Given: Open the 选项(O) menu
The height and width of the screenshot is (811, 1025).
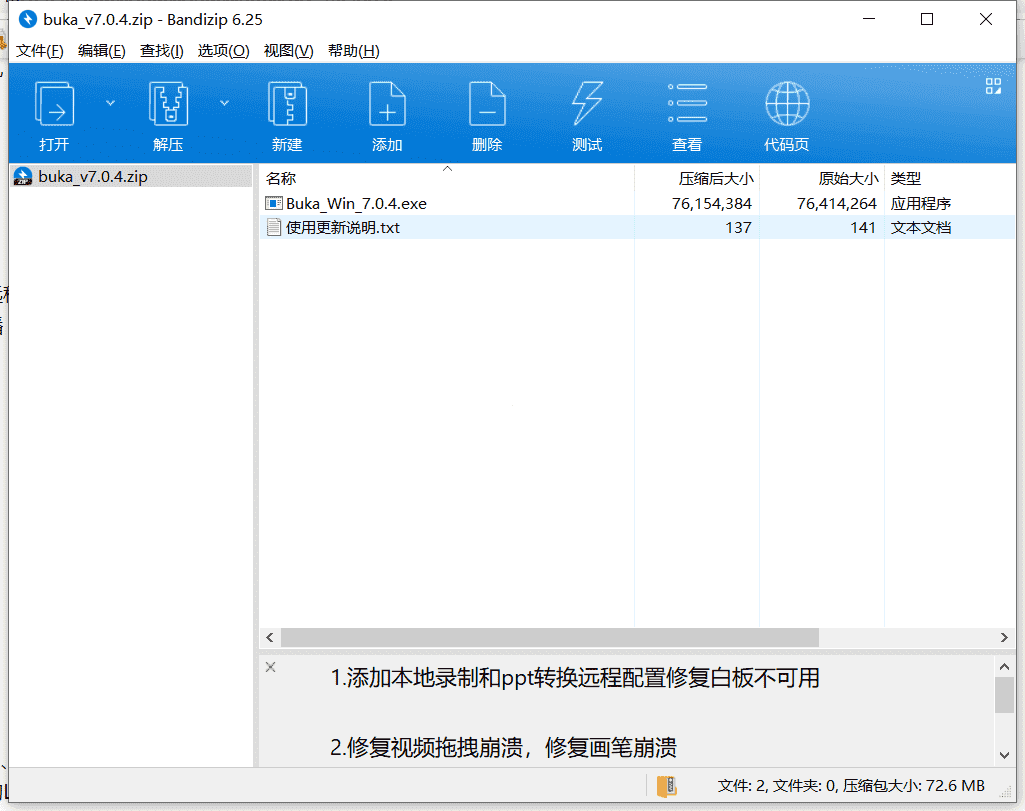Looking at the screenshot, I should (x=224, y=51).
